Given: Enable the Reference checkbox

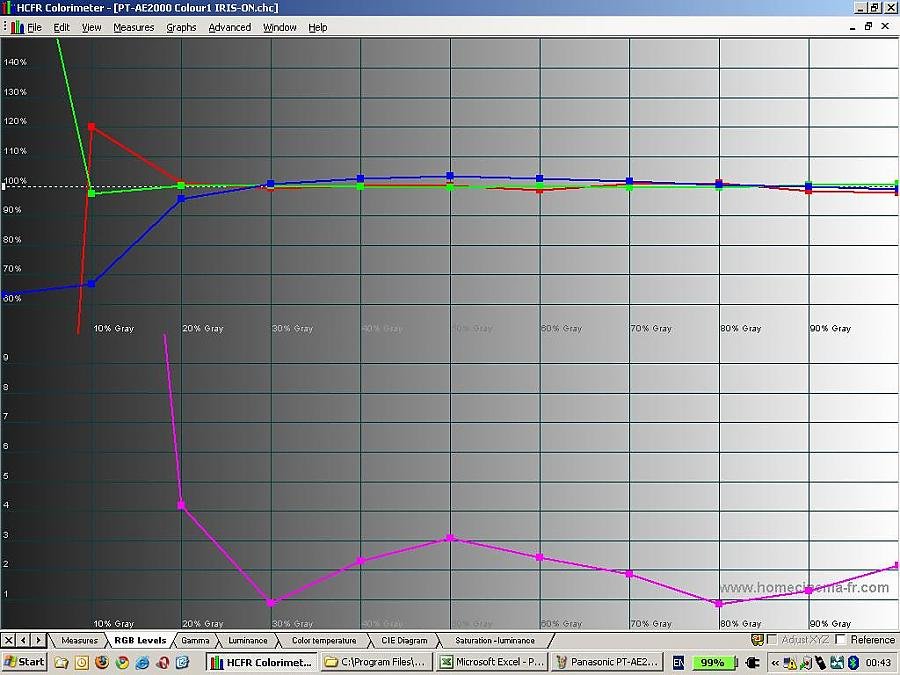Looking at the screenshot, I should click(x=841, y=640).
